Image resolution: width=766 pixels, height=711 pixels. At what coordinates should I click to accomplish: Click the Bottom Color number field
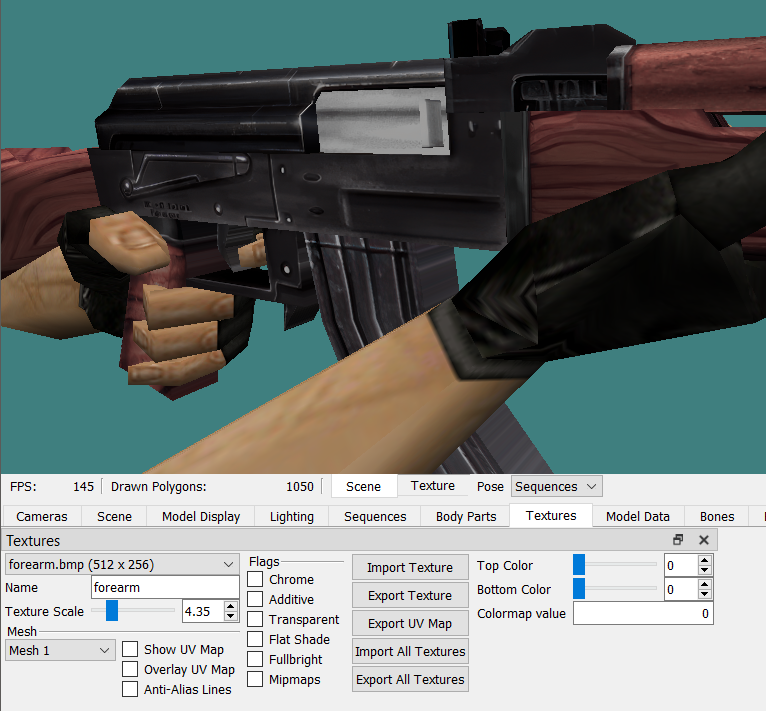click(x=681, y=589)
